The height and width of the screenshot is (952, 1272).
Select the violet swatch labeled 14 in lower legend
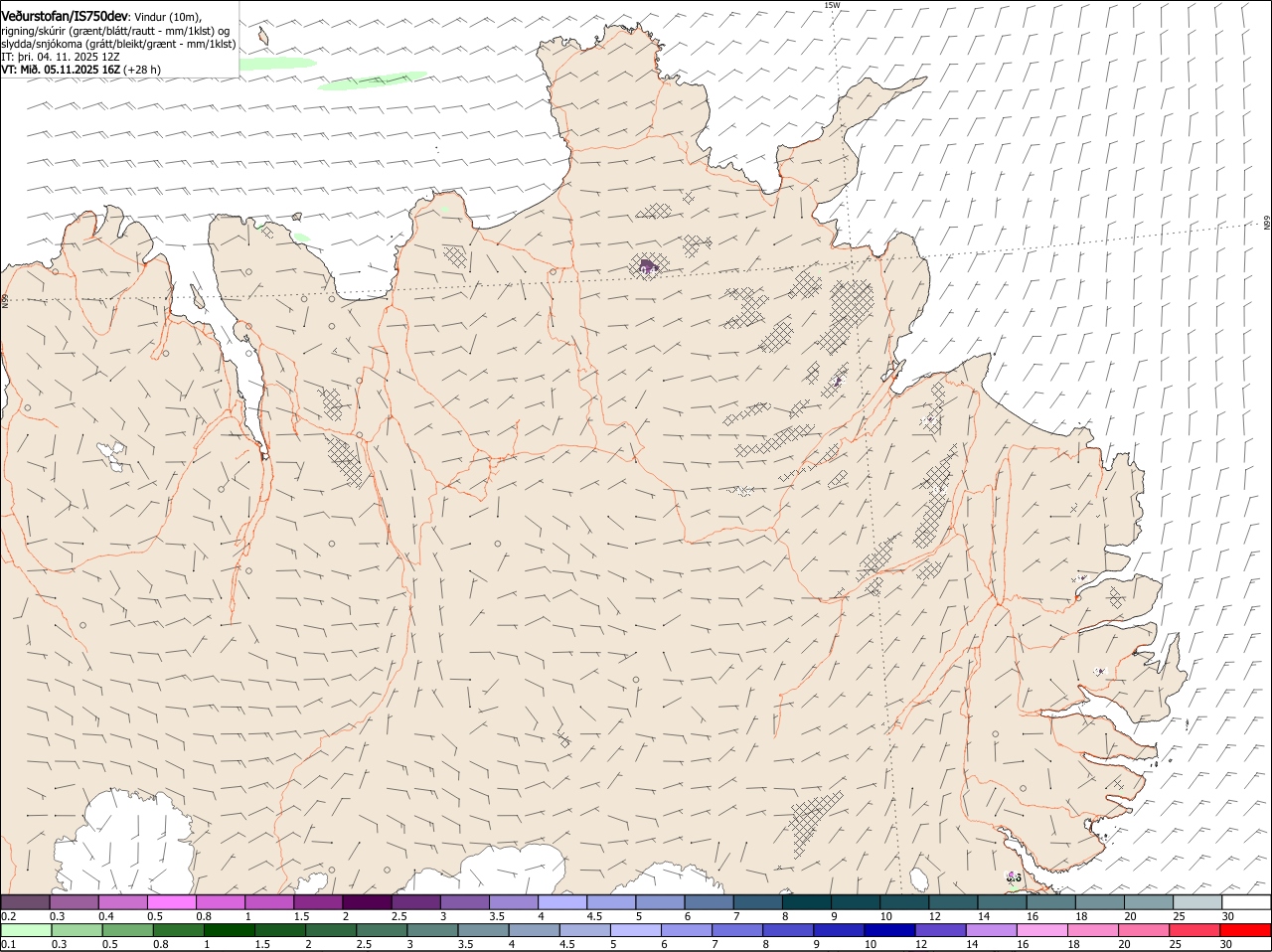pos(992,930)
